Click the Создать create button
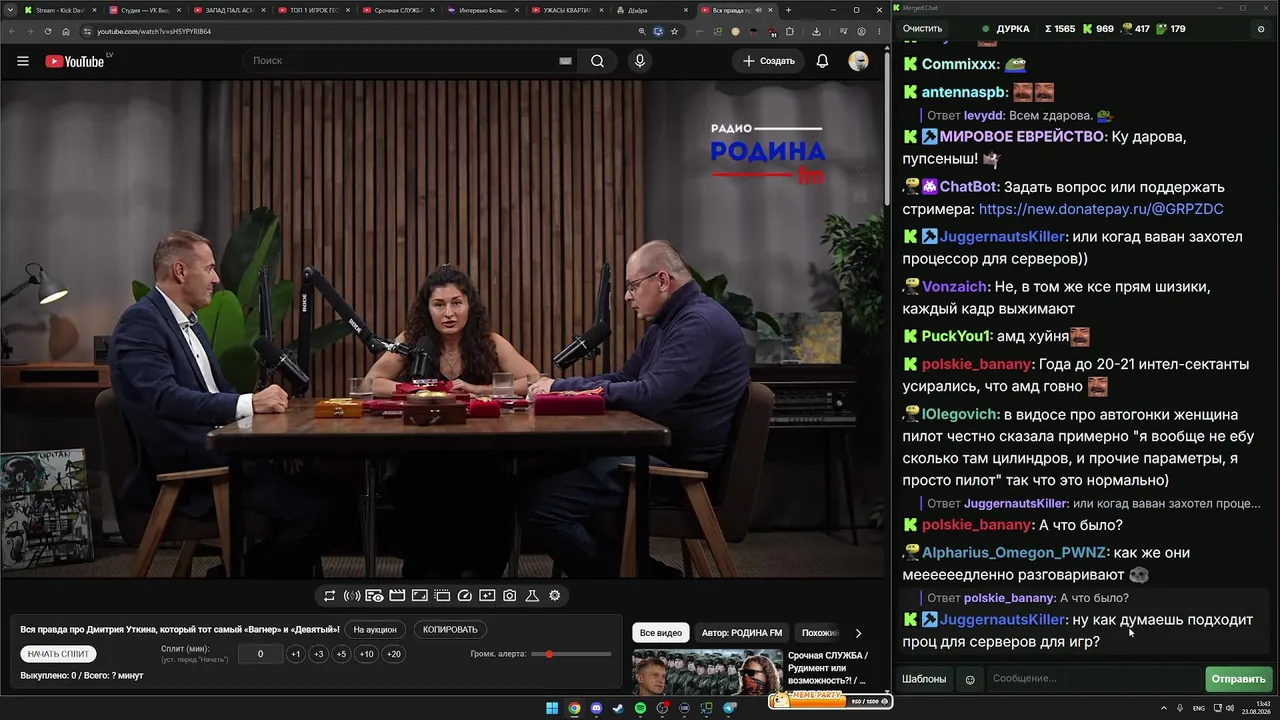1280x720 pixels. pyautogui.click(x=768, y=61)
